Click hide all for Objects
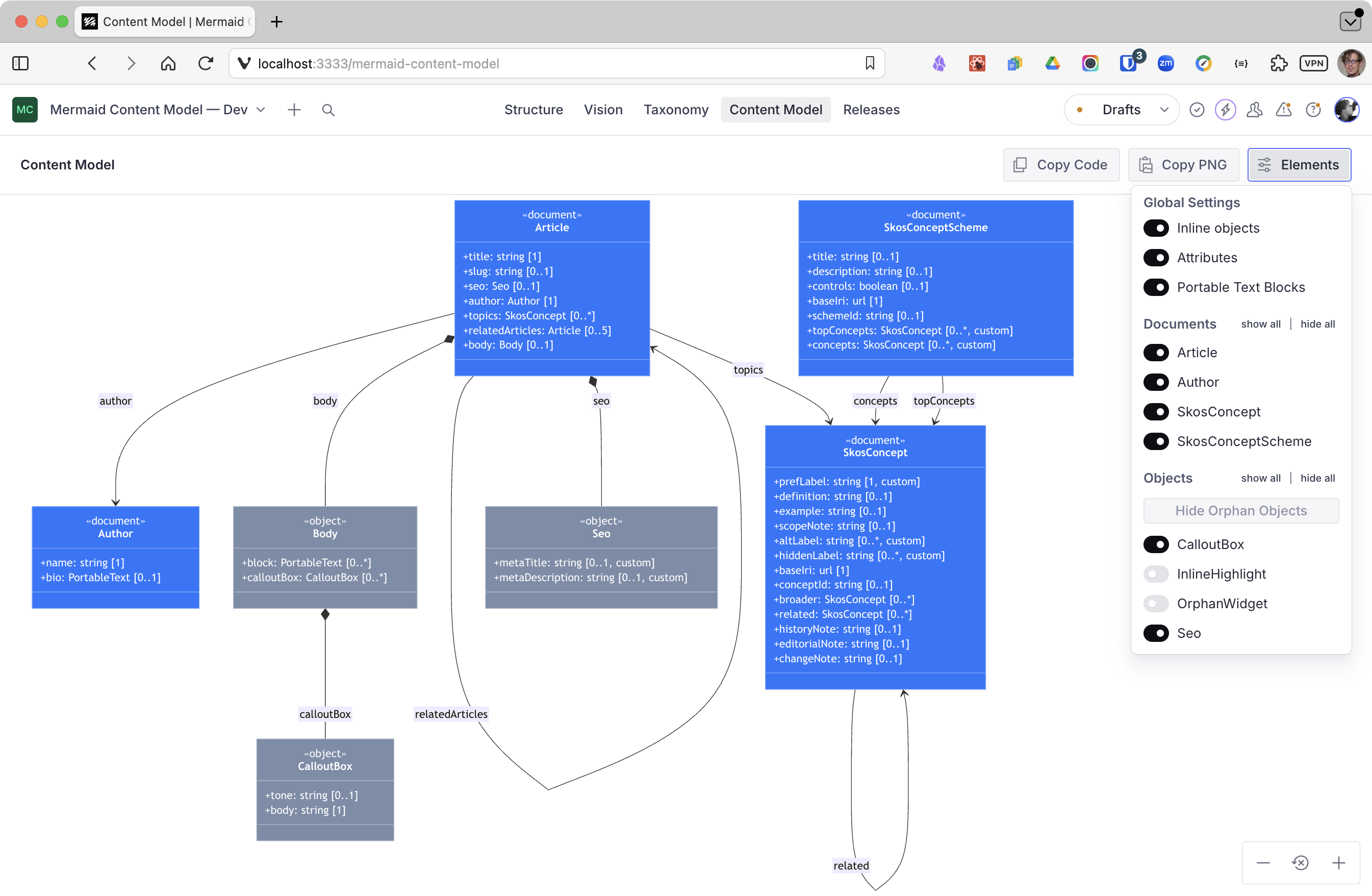Viewport: 1372px width, 896px height. 1317,478
